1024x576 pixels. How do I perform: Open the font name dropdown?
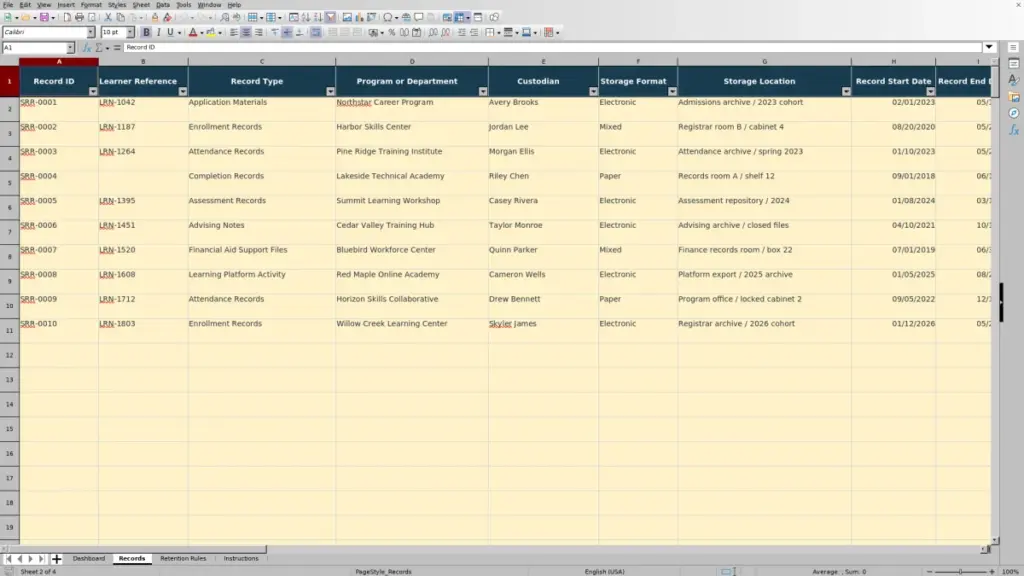91,32
